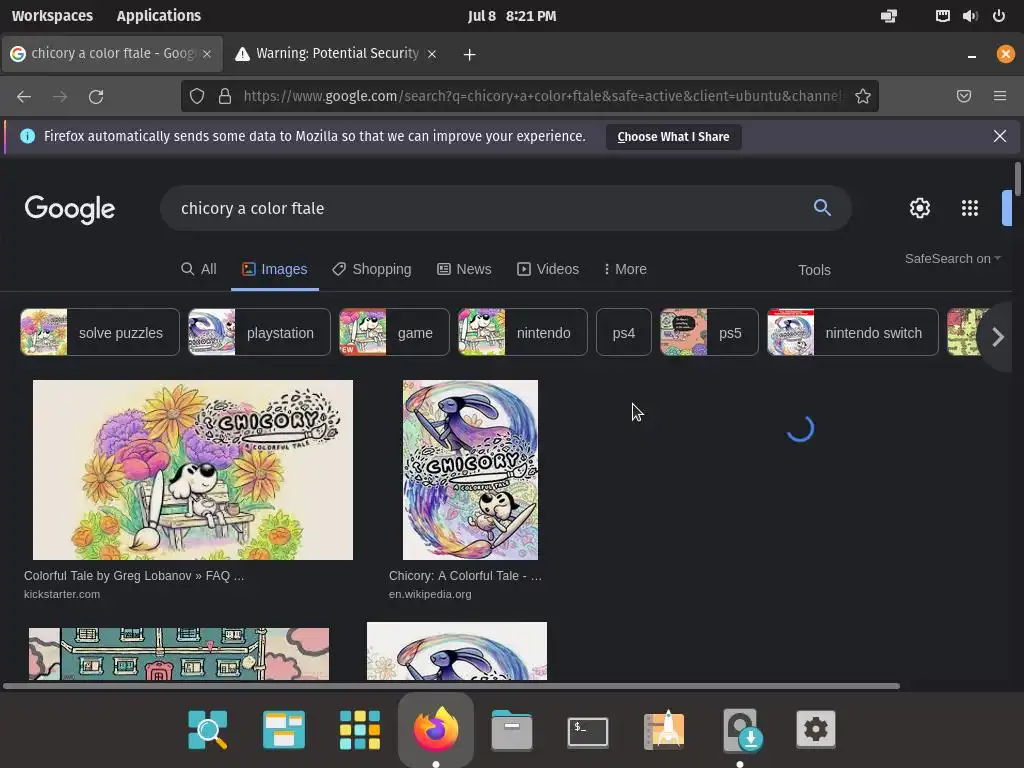Close the Warning: Potential Security tab
Viewport: 1024px width, 768px height.
(x=432, y=54)
